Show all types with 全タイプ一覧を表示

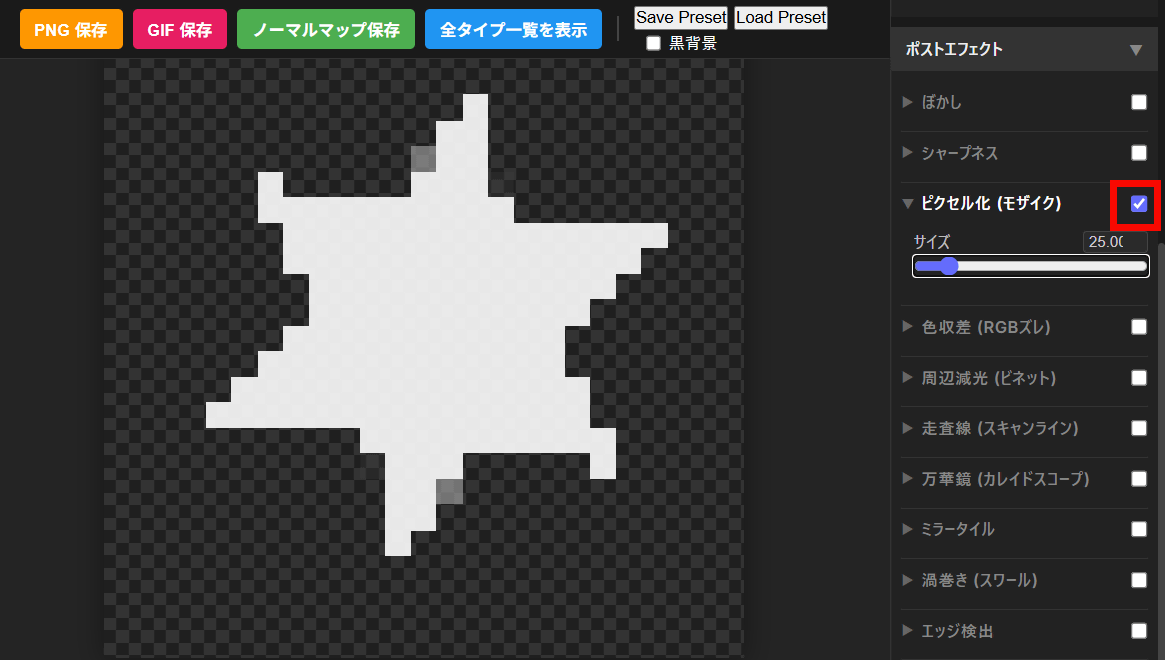pos(513,30)
